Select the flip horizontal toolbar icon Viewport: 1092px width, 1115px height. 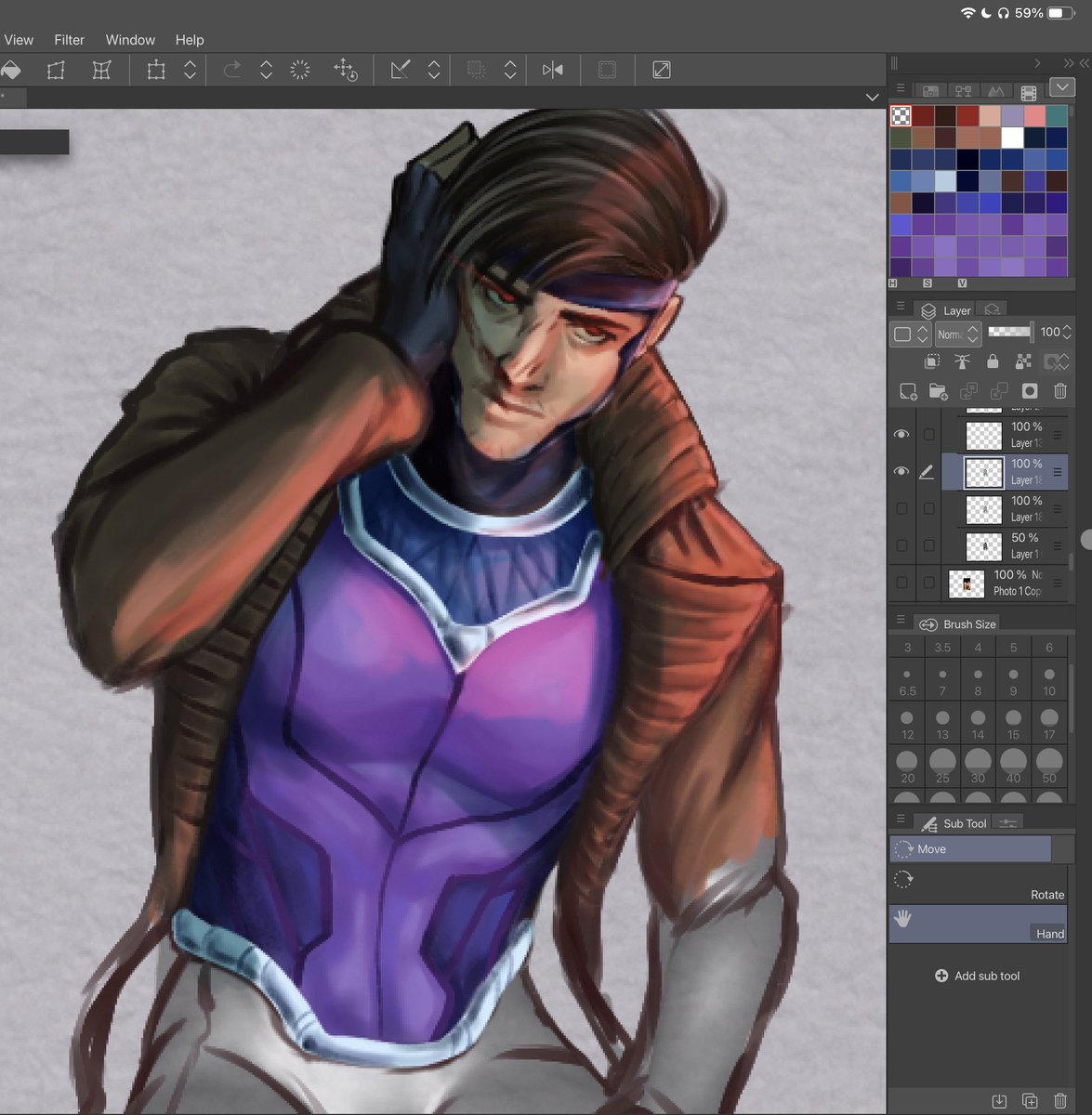click(553, 70)
